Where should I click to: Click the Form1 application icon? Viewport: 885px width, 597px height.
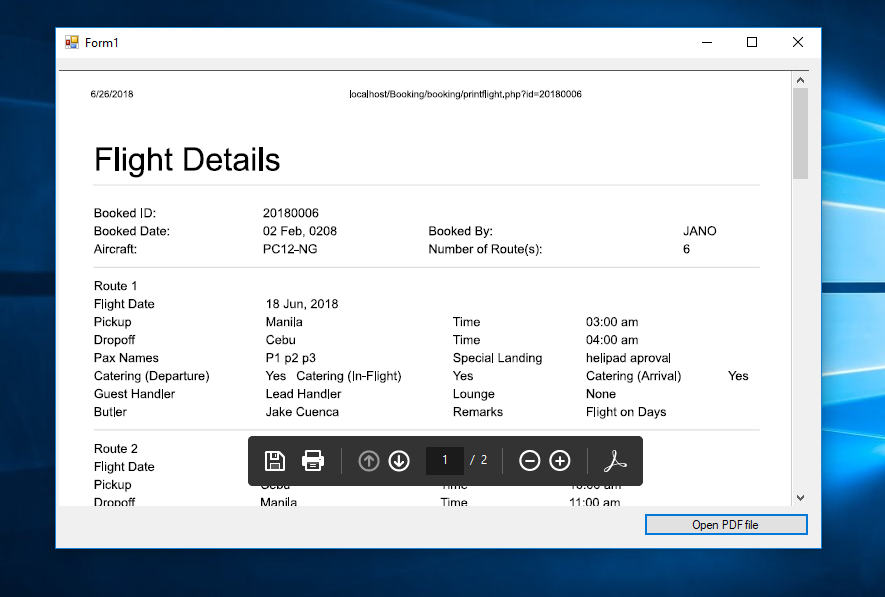[71, 42]
